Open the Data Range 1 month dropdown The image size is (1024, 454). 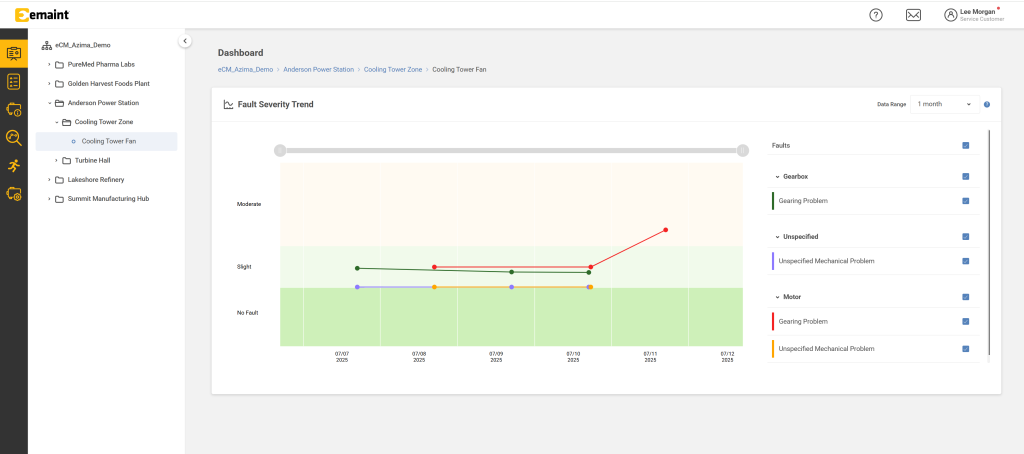point(944,104)
